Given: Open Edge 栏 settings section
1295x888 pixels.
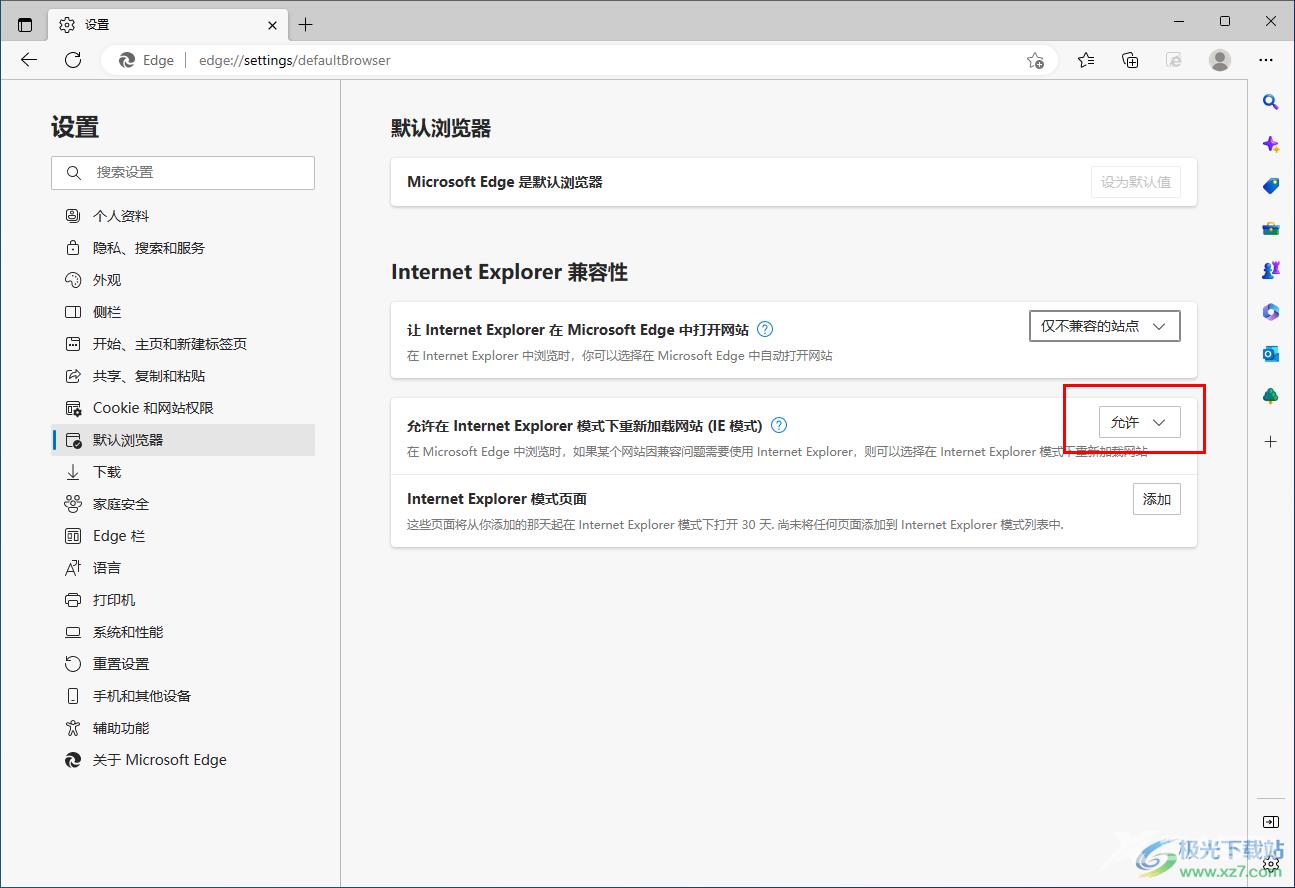Looking at the screenshot, I should click(x=183, y=536).
